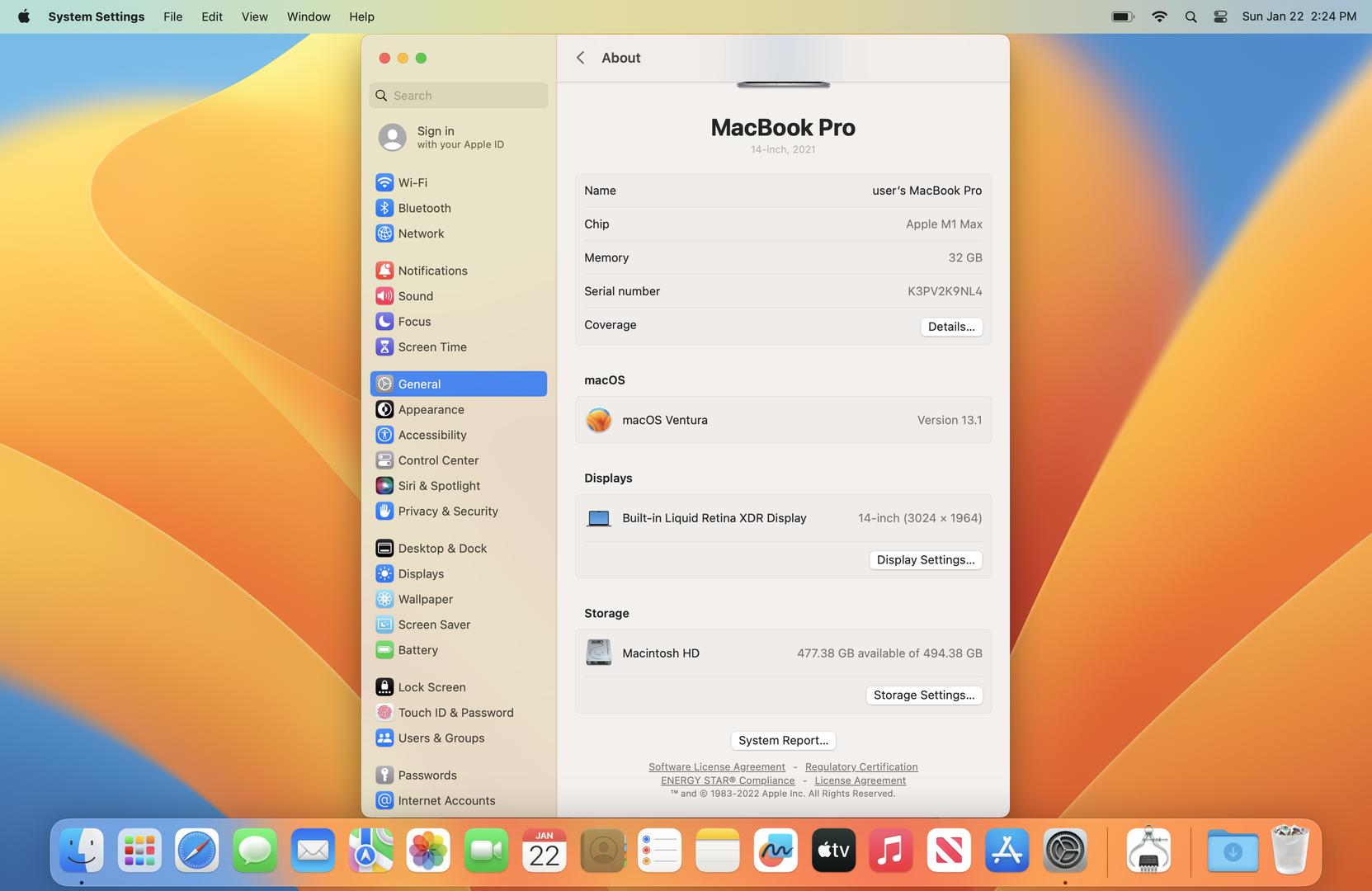This screenshot has width=1372, height=891.
Task: Launch Safari from the Dock
Action: click(197, 851)
